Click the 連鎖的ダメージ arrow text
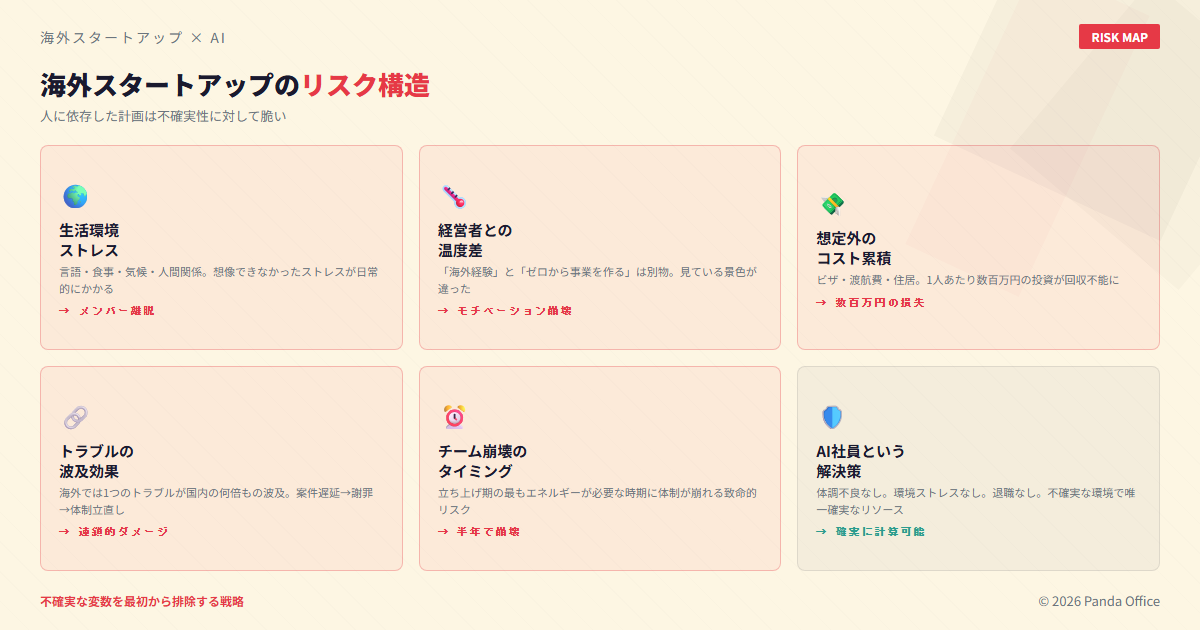The image size is (1200, 630). [x=114, y=532]
